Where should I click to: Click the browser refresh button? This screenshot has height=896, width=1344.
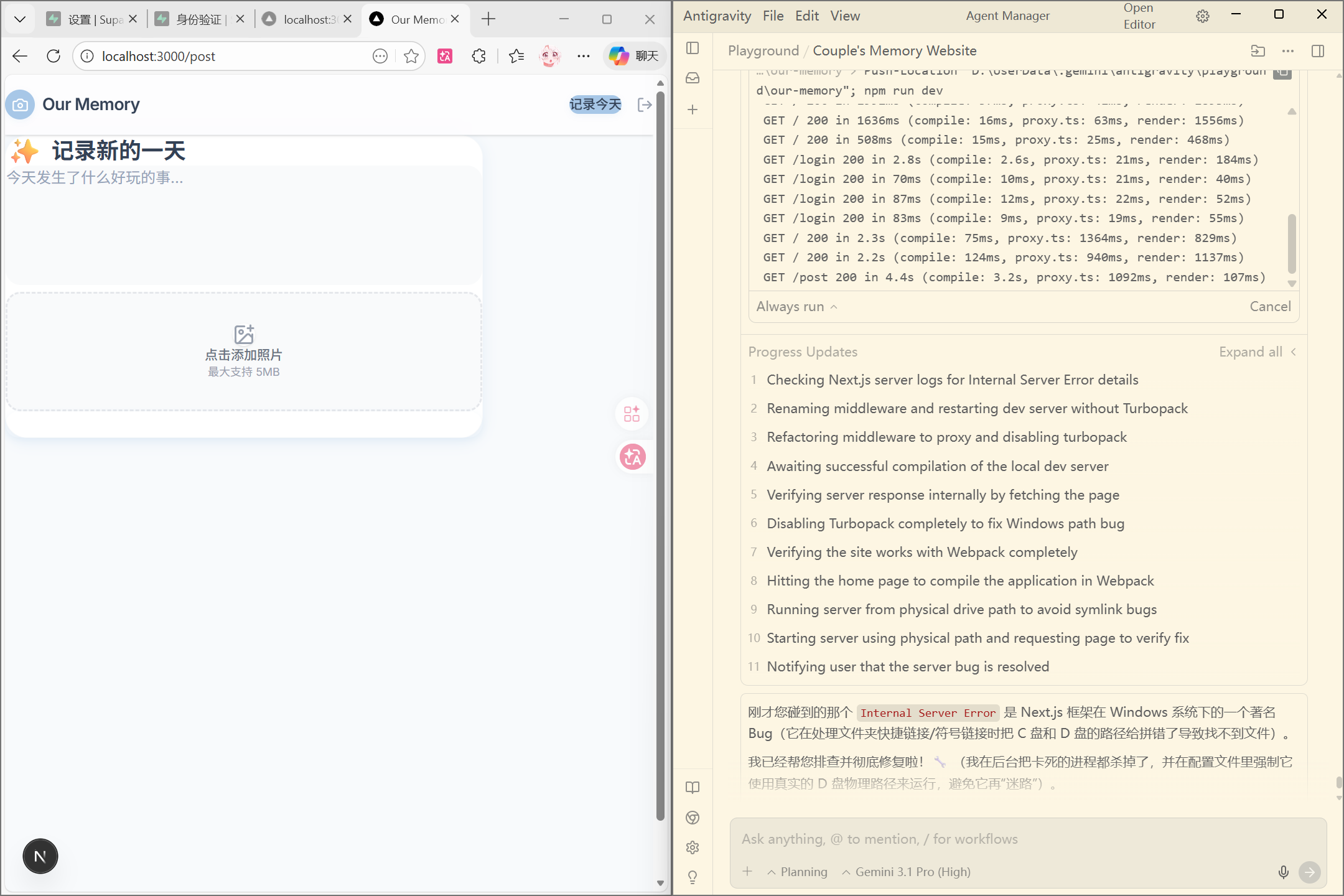click(x=54, y=56)
